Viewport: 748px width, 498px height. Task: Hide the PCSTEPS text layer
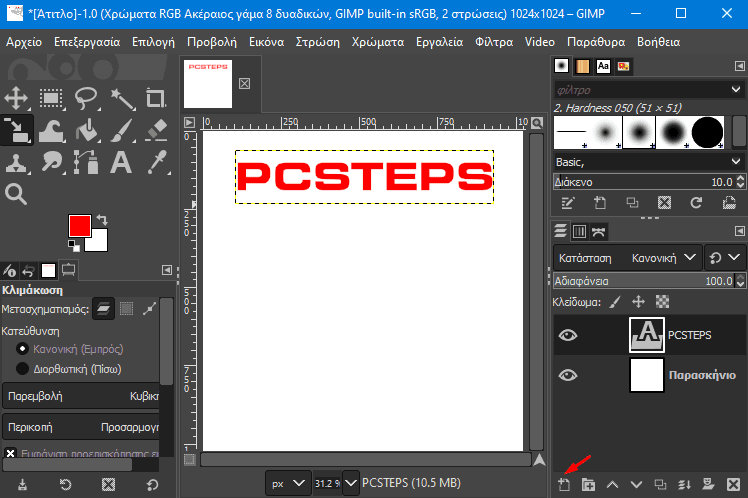pyautogui.click(x=568, y=335)
